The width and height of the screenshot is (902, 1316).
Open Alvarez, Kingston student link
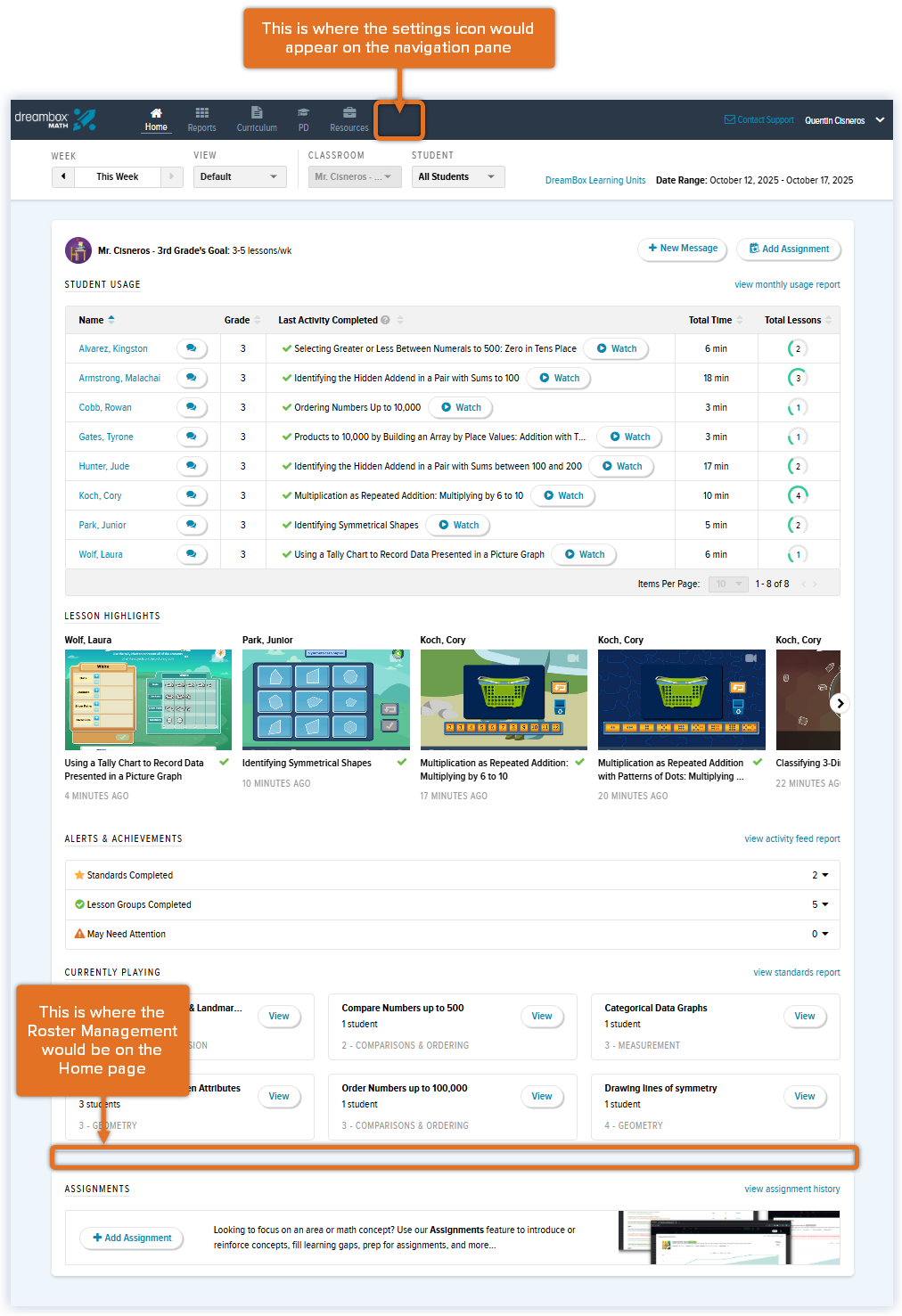[113, 348]
